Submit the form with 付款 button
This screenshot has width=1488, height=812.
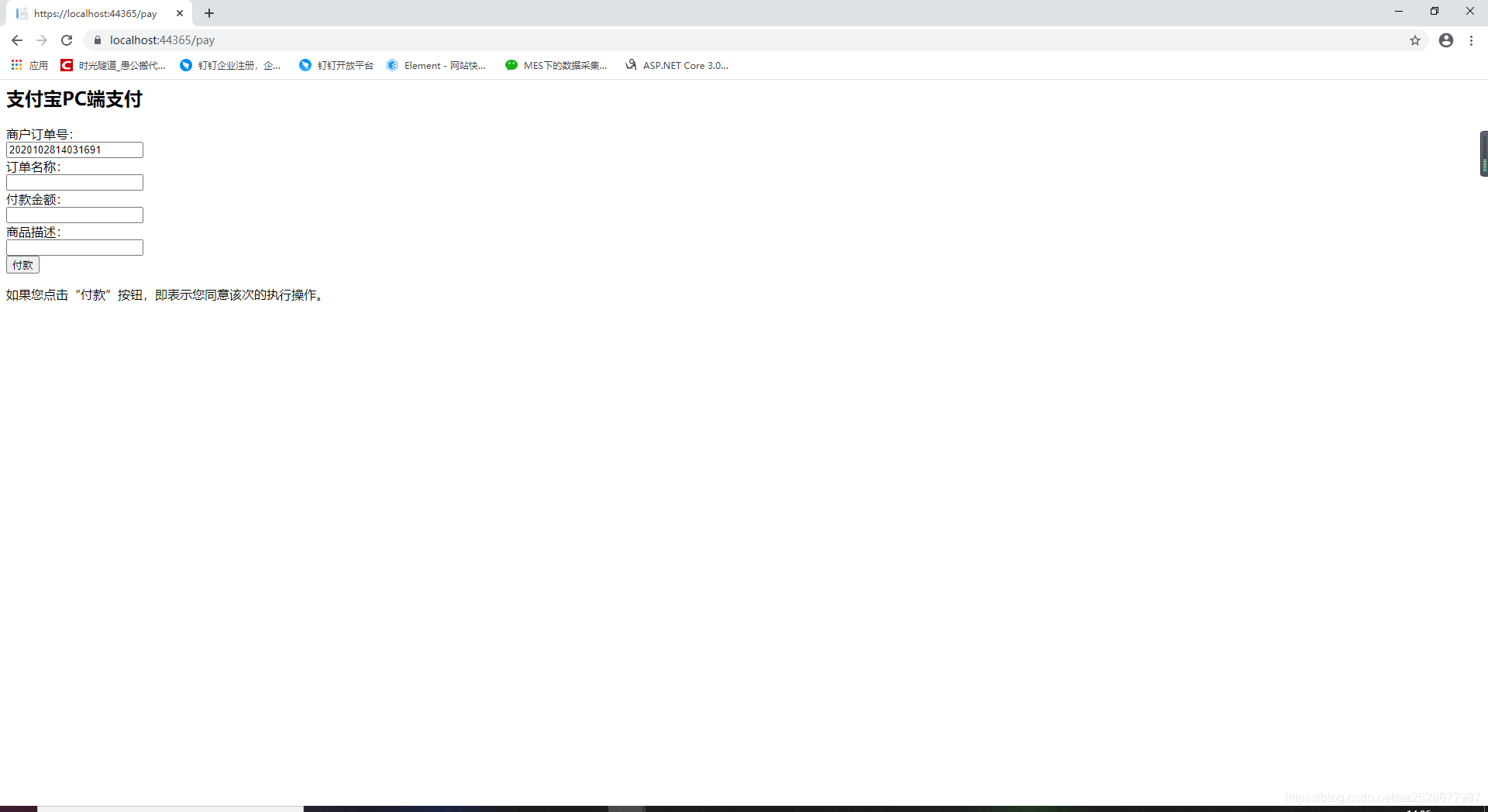pyautogui.click(x=22, y=265)
